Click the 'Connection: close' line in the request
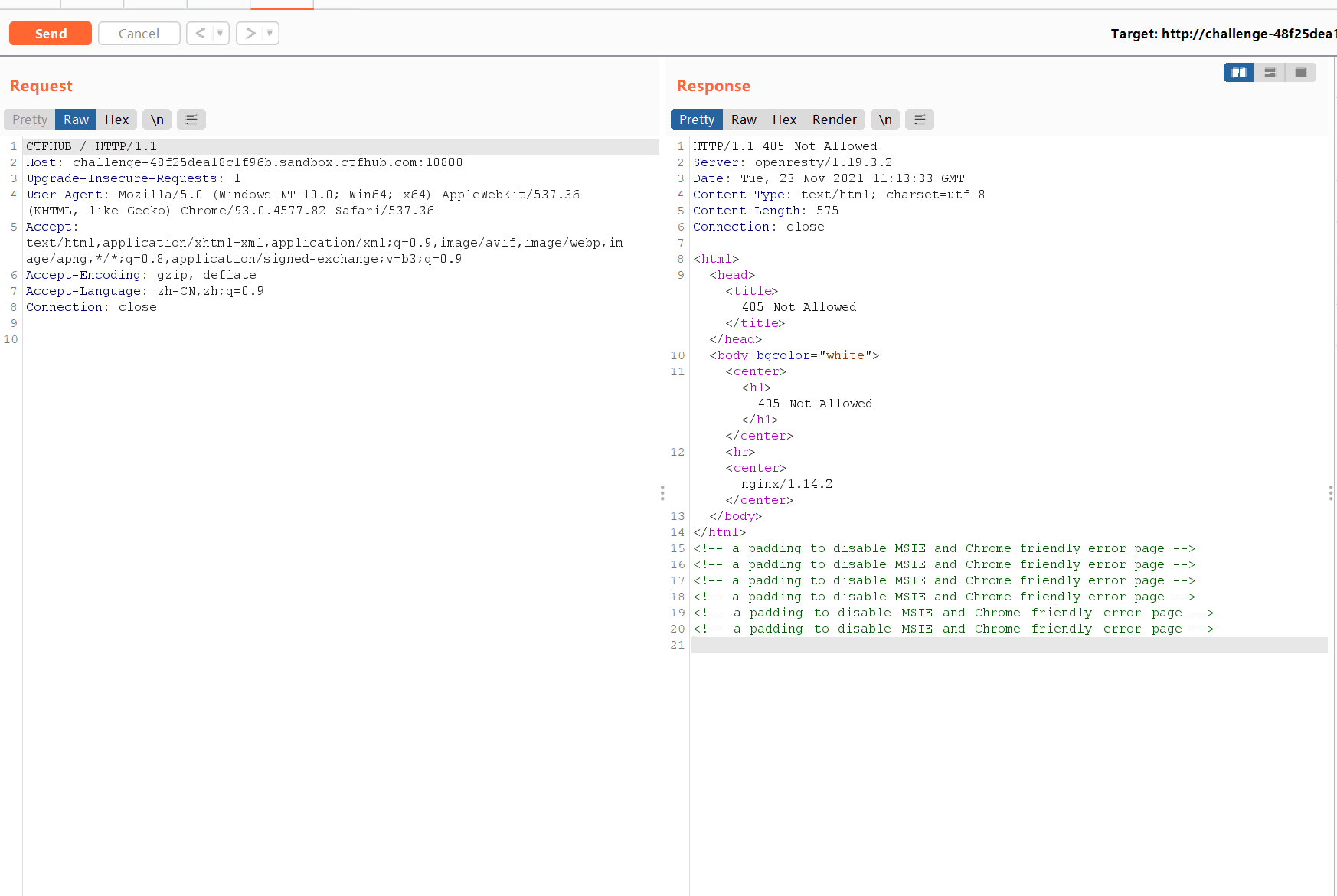This screenshot has width=1337, height=896. click(91, 307)
